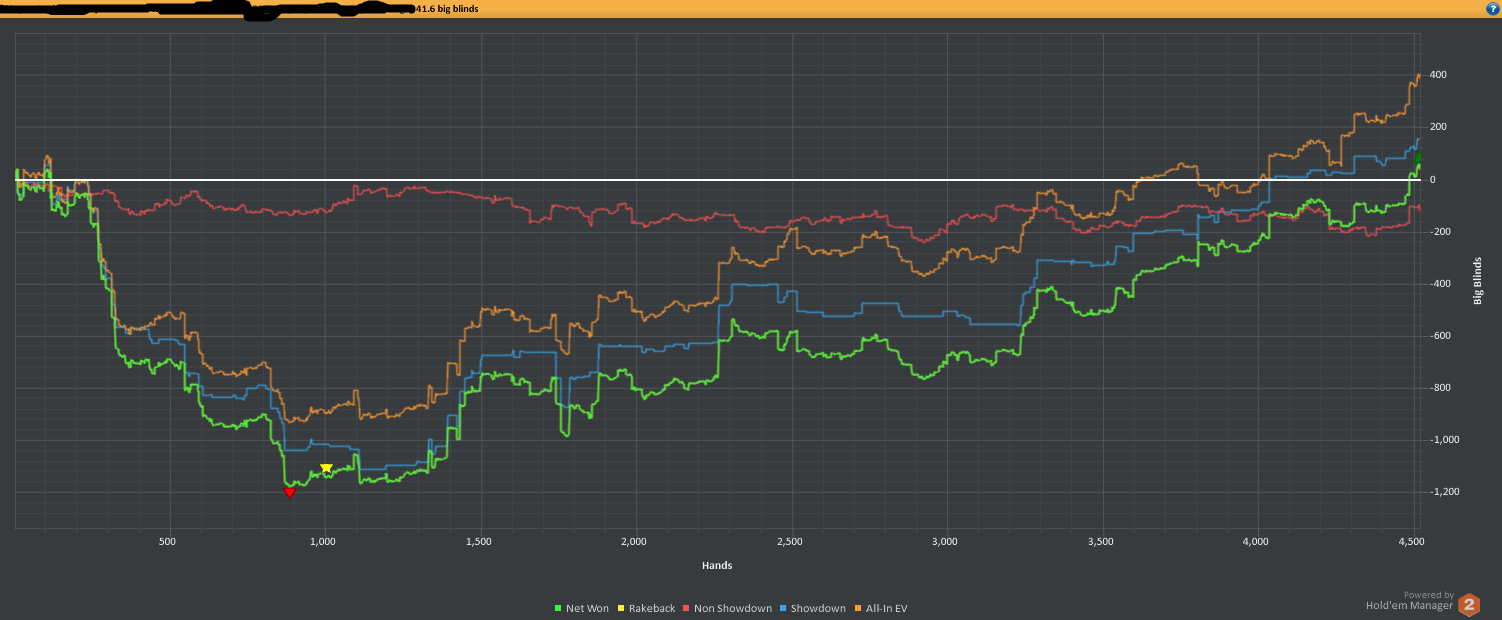
Task: Click the green Net Won legend square
Action: click(x=558, y=608)
